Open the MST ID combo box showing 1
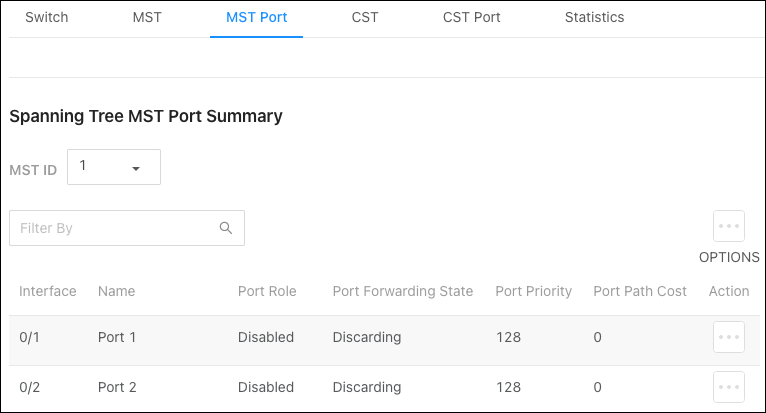Image resolution: width=766 pixels, height=413 pixels. tap(114, 167)
